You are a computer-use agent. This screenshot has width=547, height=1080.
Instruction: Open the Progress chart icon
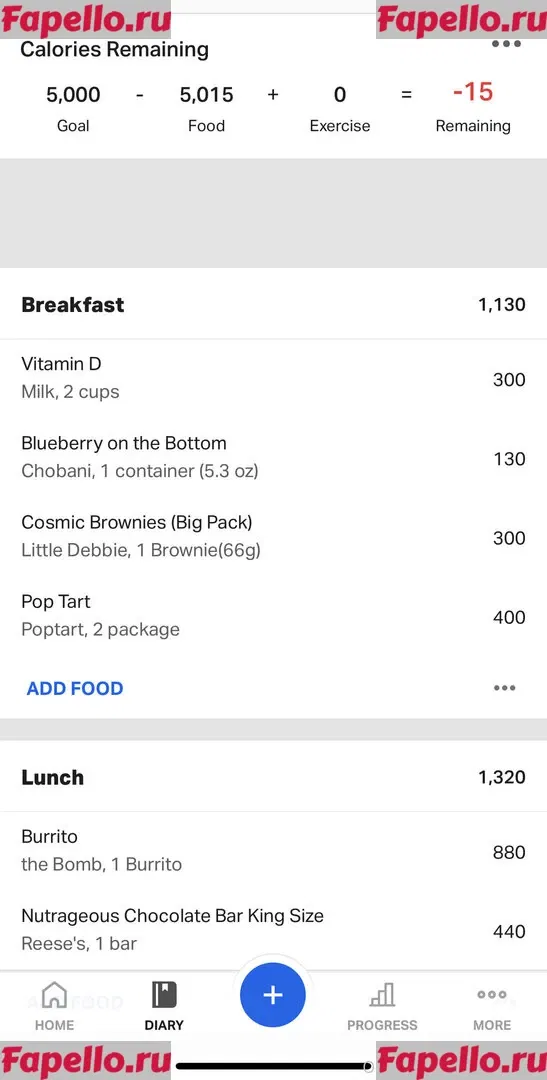382,995
